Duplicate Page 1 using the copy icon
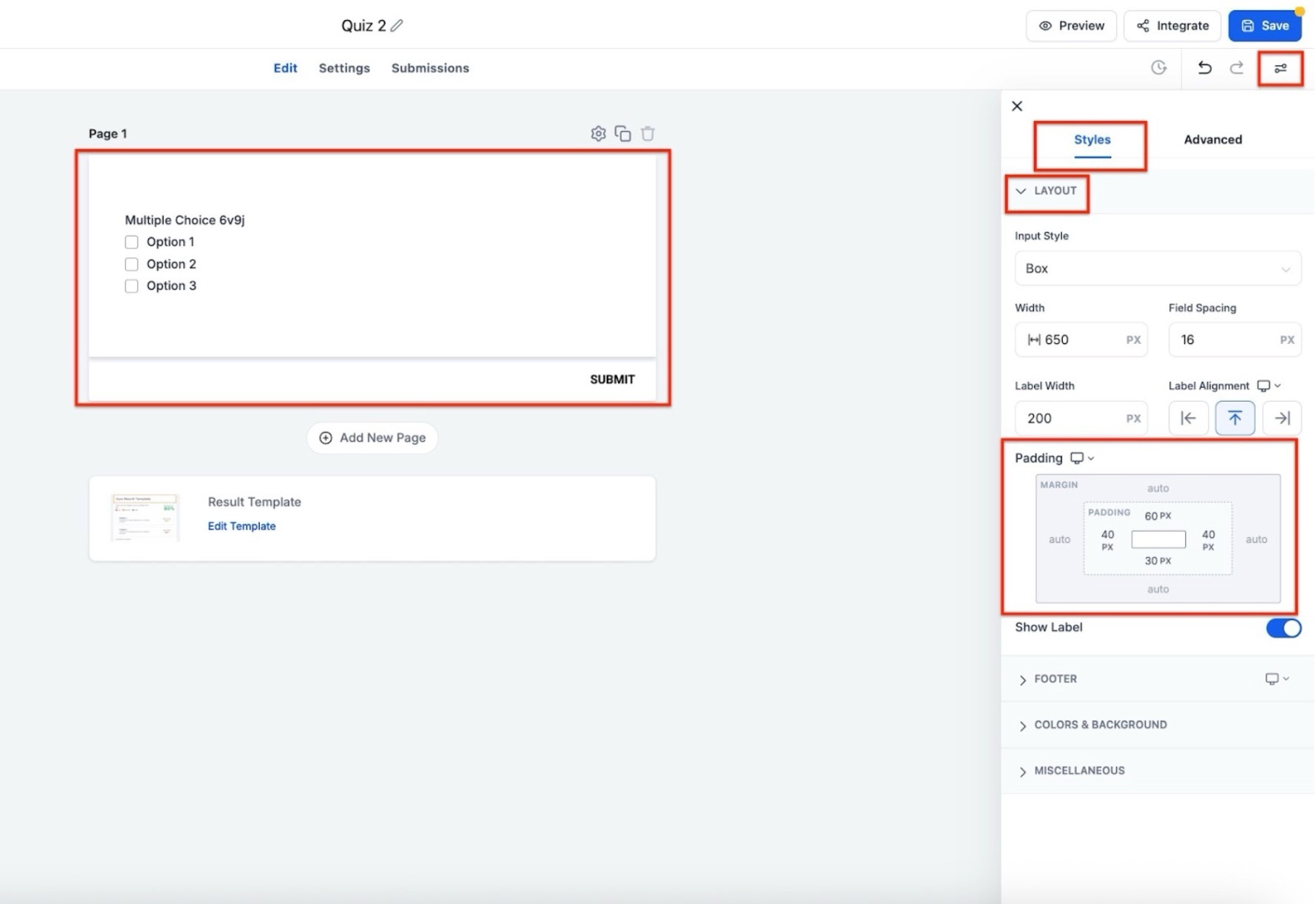 [x=622, y=133]
